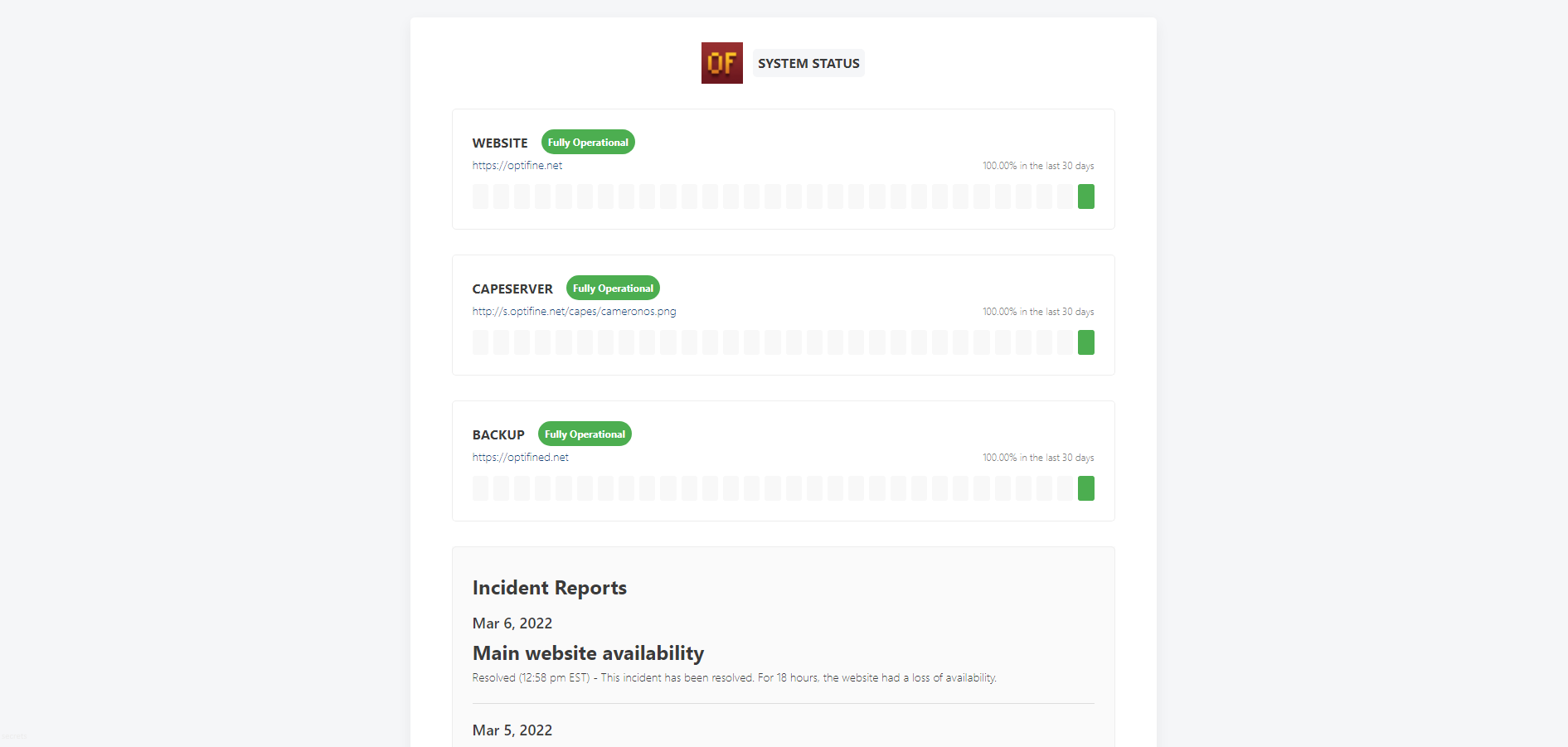Select the green uptime bar for BACKUP

click(1086, 488)
